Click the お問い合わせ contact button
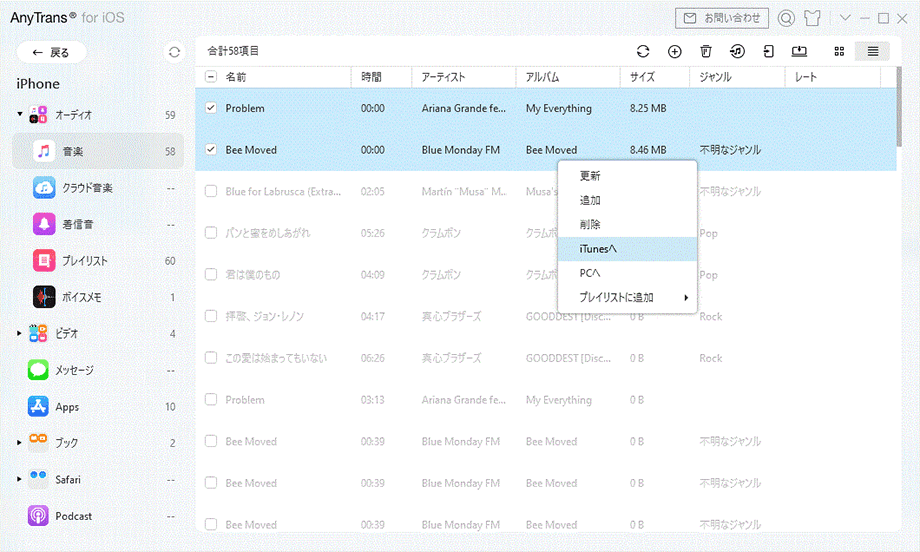 pyautogui.click(x=722, y=18)
